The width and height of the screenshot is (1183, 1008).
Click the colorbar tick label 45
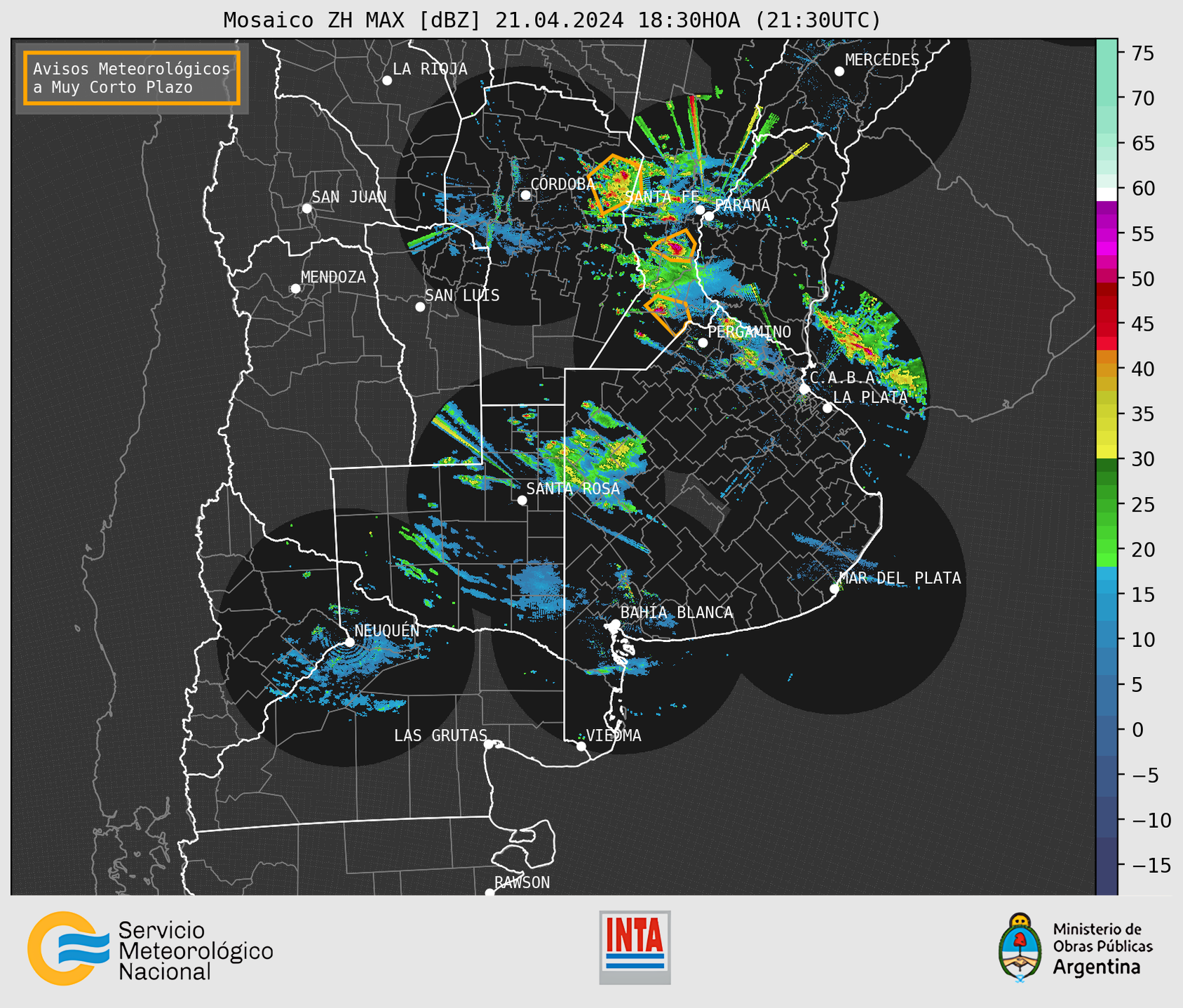pyautogui.click(x=1142, y=324)
